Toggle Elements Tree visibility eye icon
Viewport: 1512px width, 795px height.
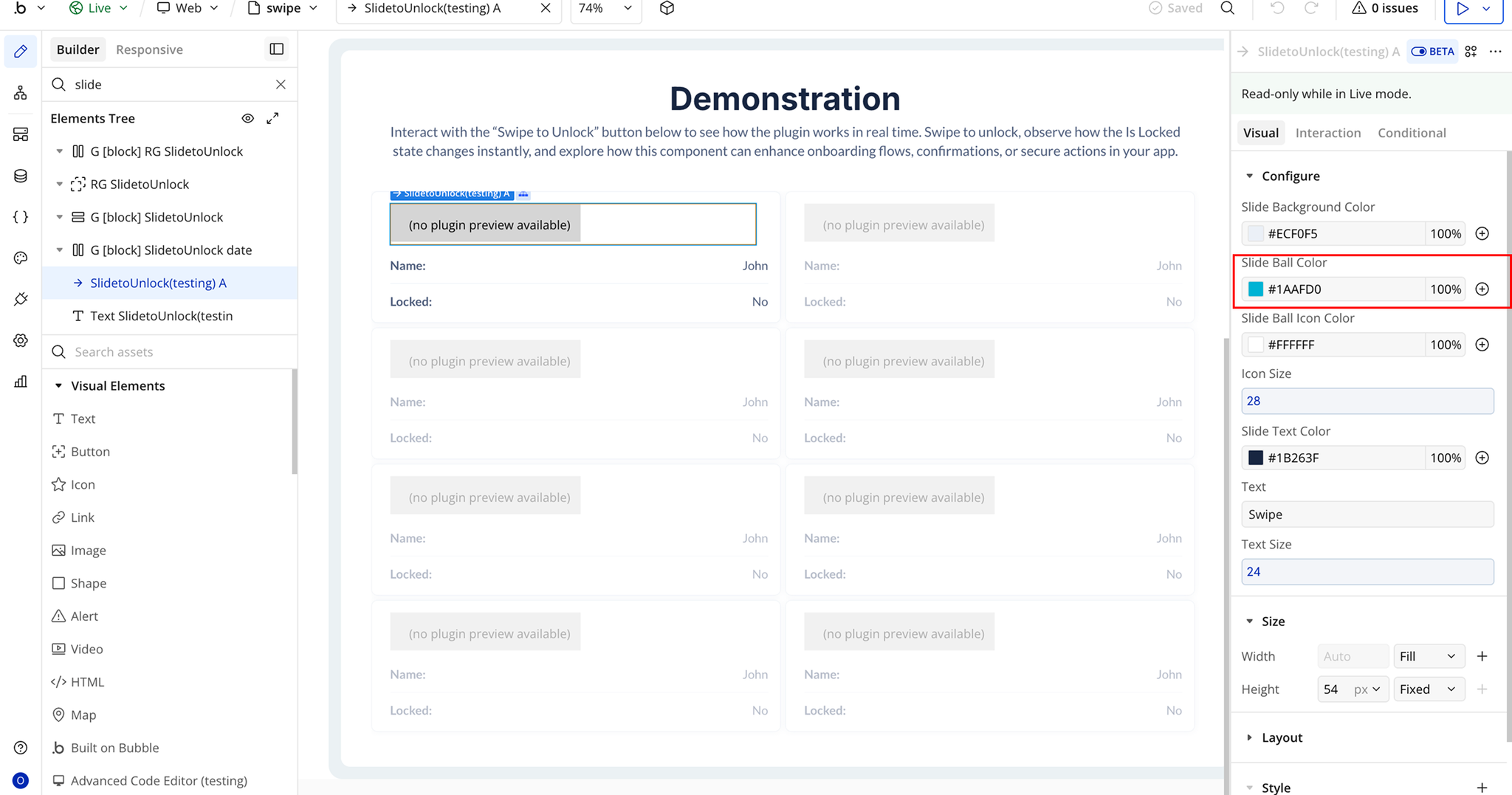[248, 118]
